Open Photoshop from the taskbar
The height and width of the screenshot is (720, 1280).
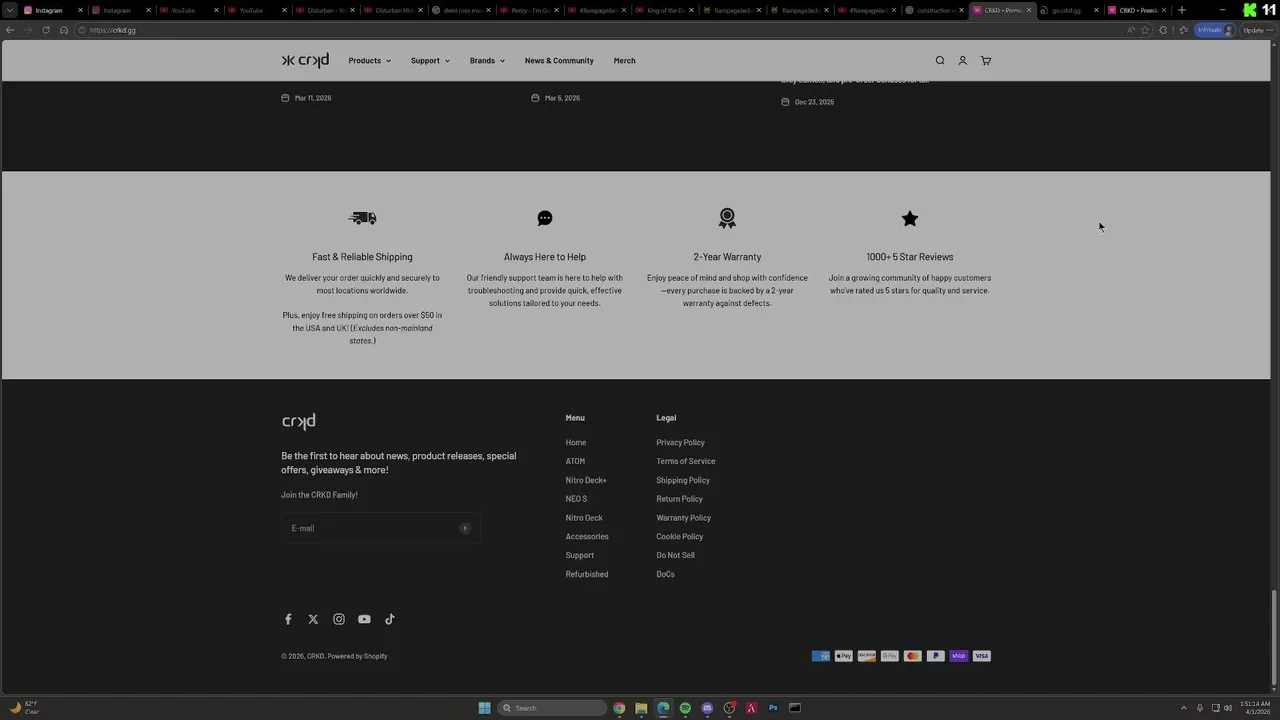coord(773,708)
